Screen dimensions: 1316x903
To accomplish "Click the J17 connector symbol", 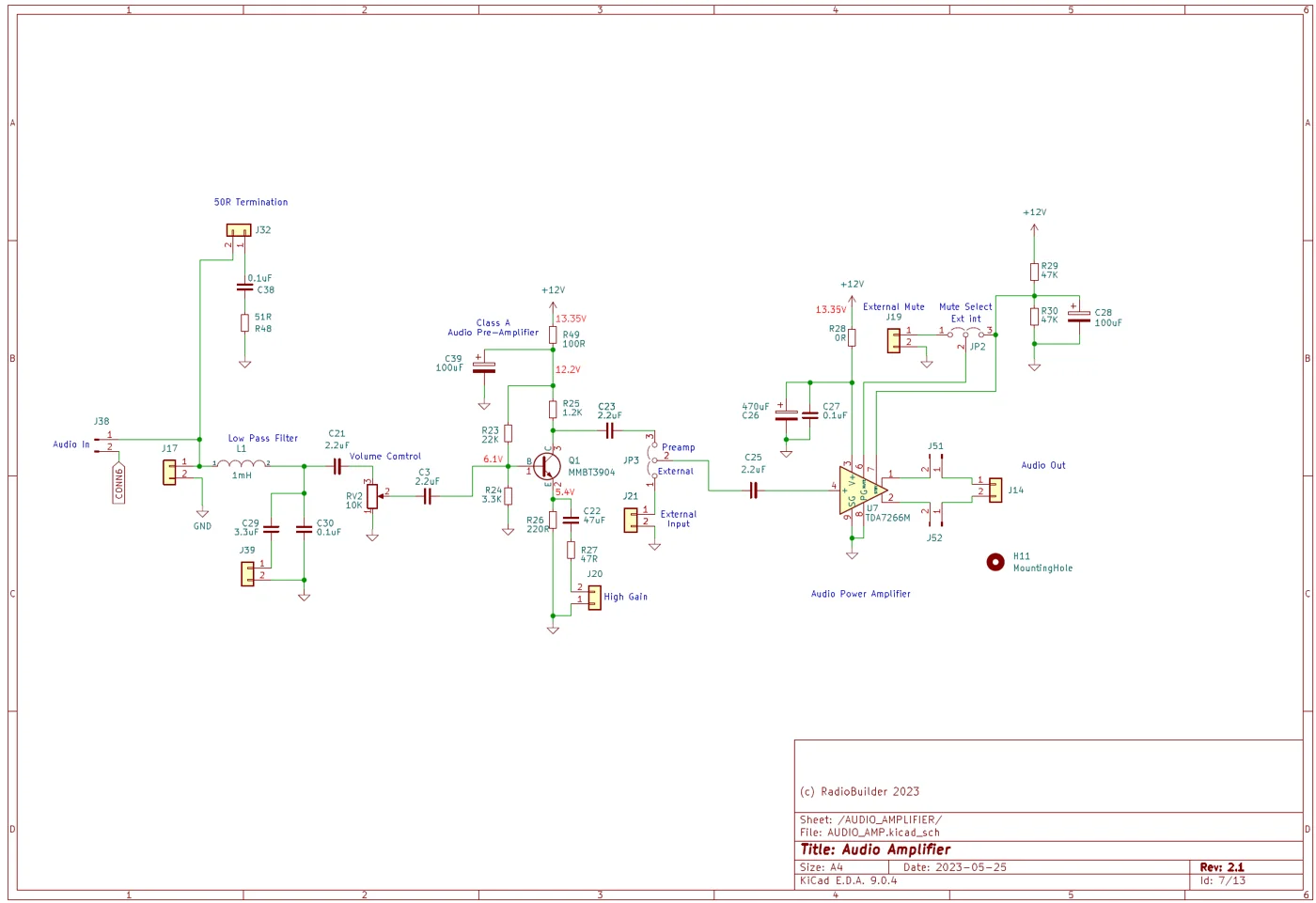I will point(169,472).
